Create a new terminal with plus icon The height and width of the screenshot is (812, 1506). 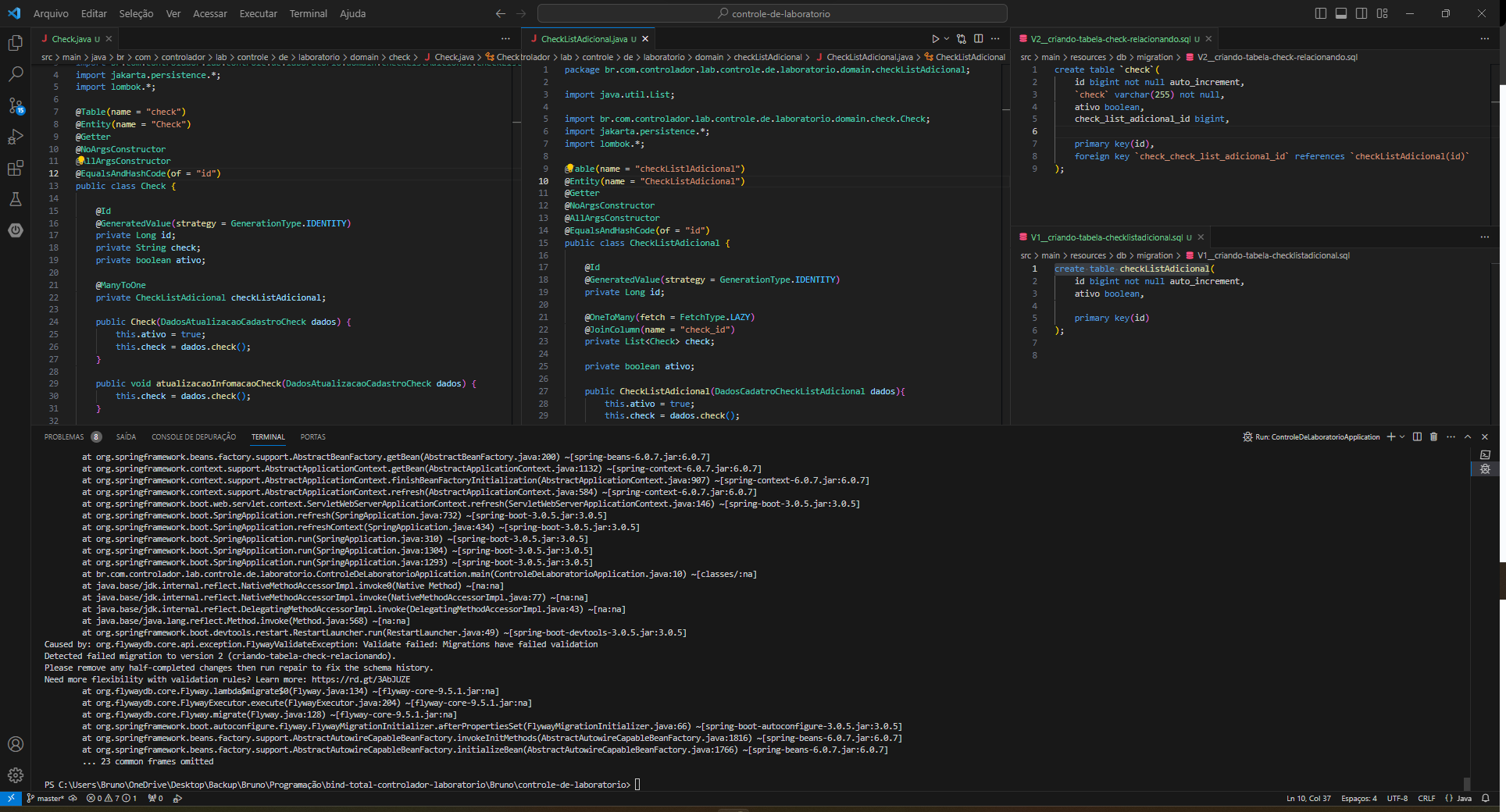1390,437
